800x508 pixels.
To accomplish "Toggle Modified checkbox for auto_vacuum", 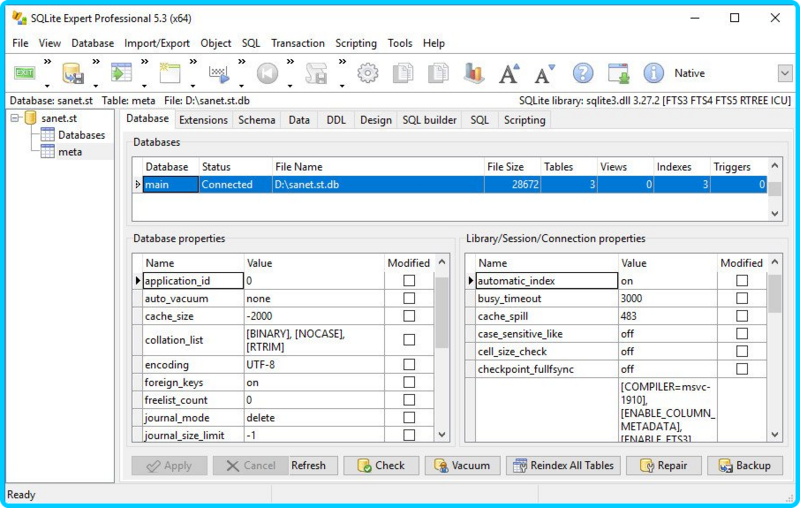I will 409,298.
